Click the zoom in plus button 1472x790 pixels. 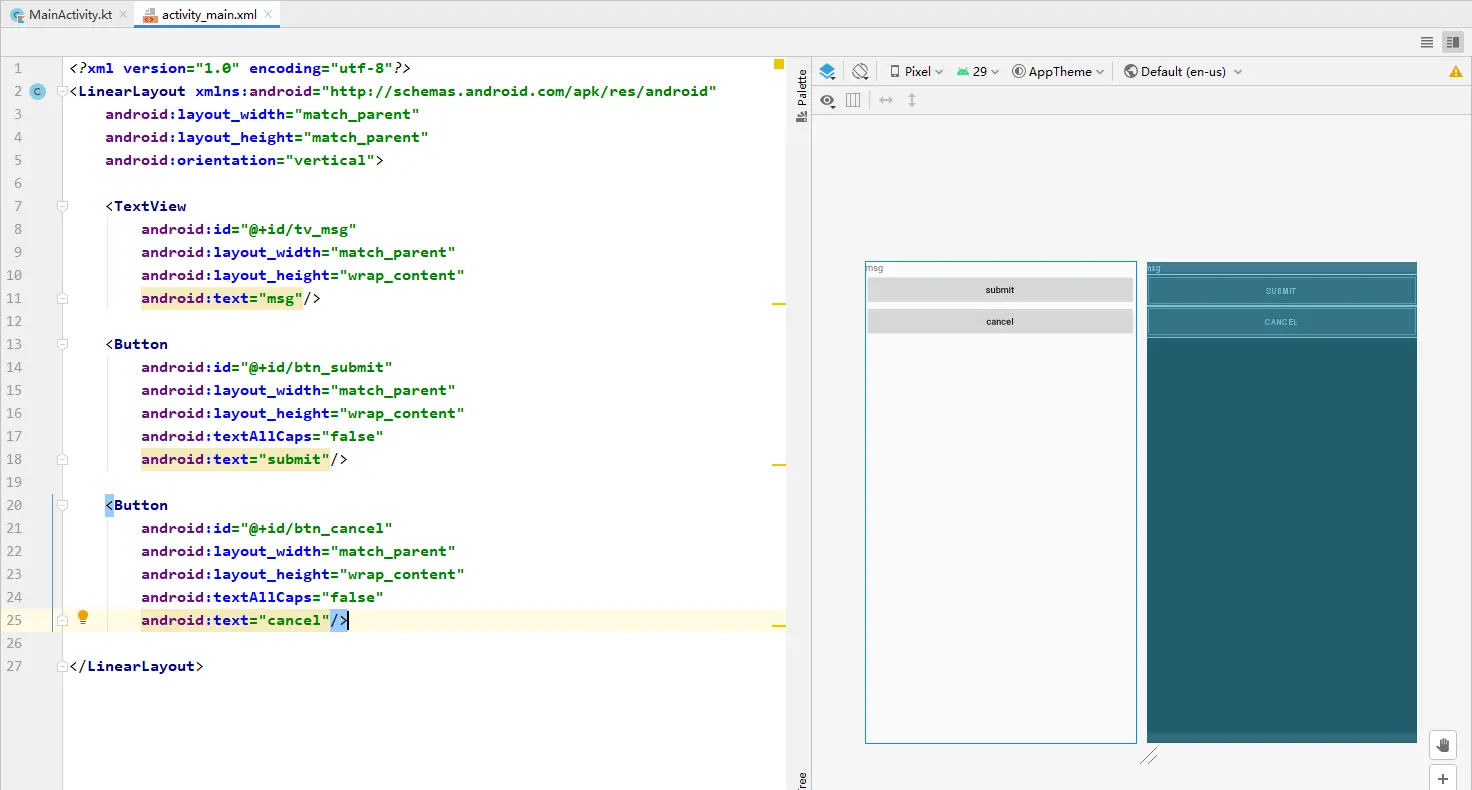pos(1442,778)
